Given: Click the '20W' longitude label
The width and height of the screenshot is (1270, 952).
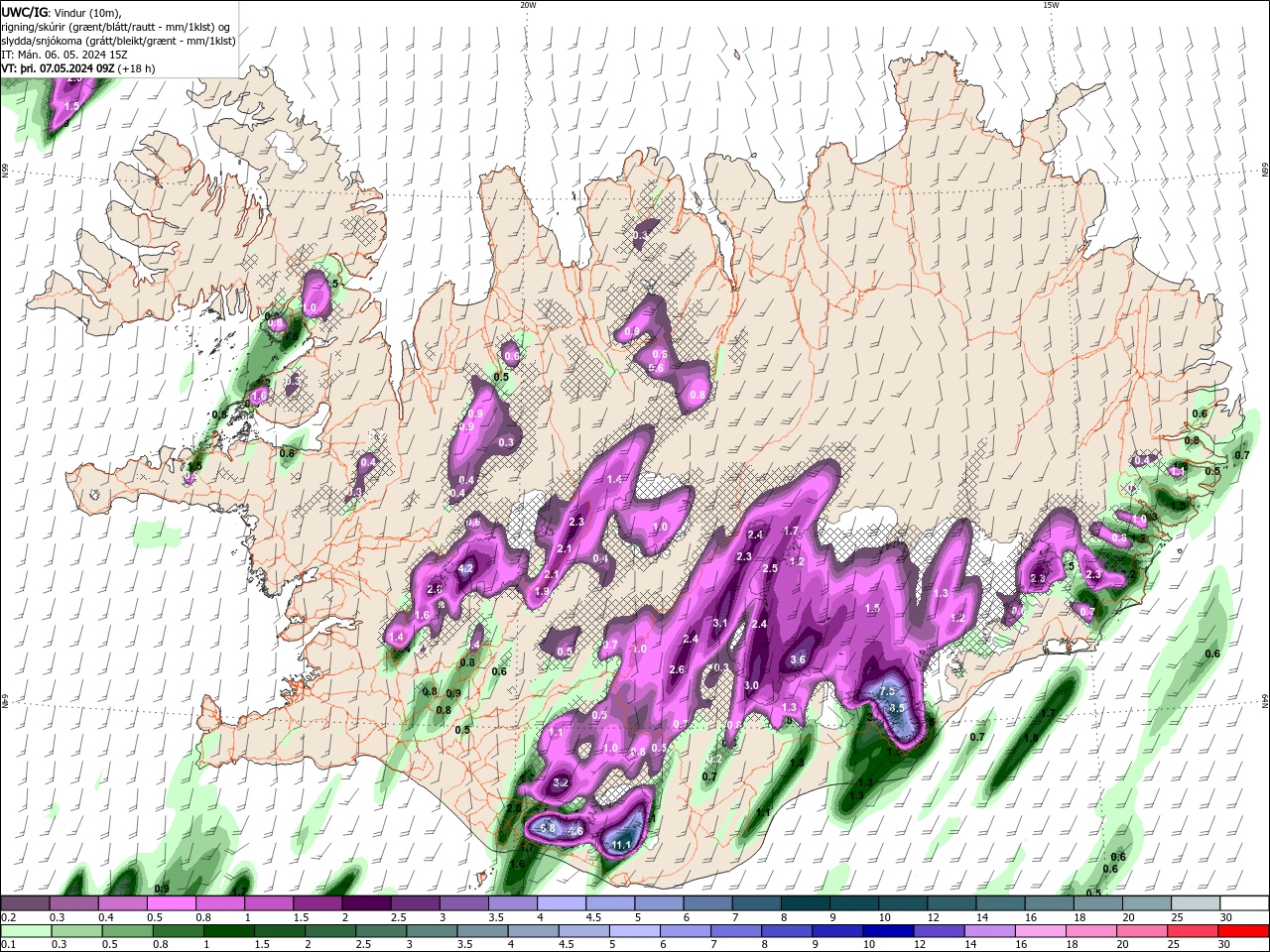Looking at the screenshot, I should (528, 5).
